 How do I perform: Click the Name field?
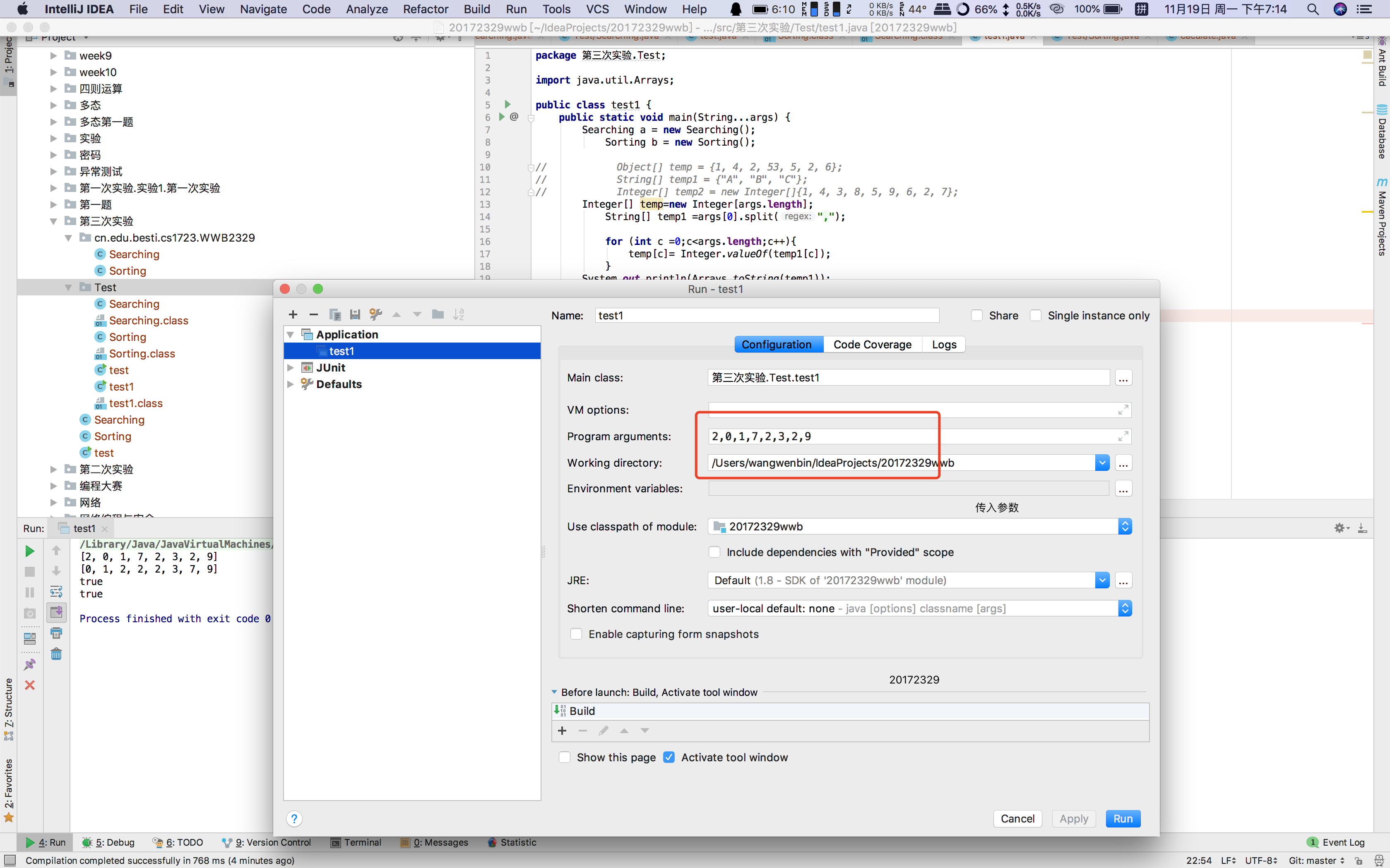[x=767, y=315]
